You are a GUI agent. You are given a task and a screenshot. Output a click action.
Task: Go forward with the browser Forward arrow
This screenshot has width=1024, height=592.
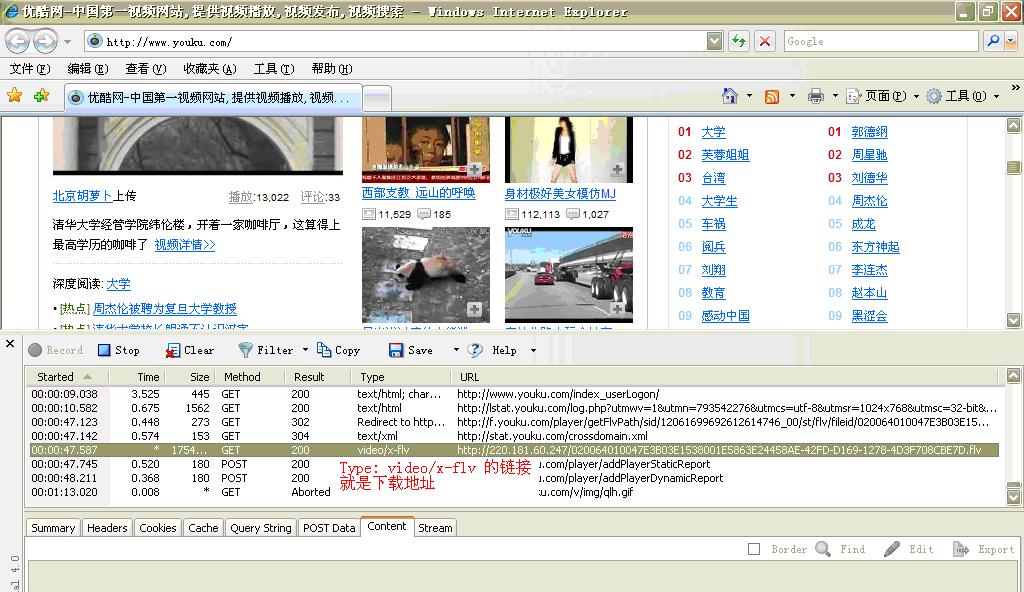45,42
